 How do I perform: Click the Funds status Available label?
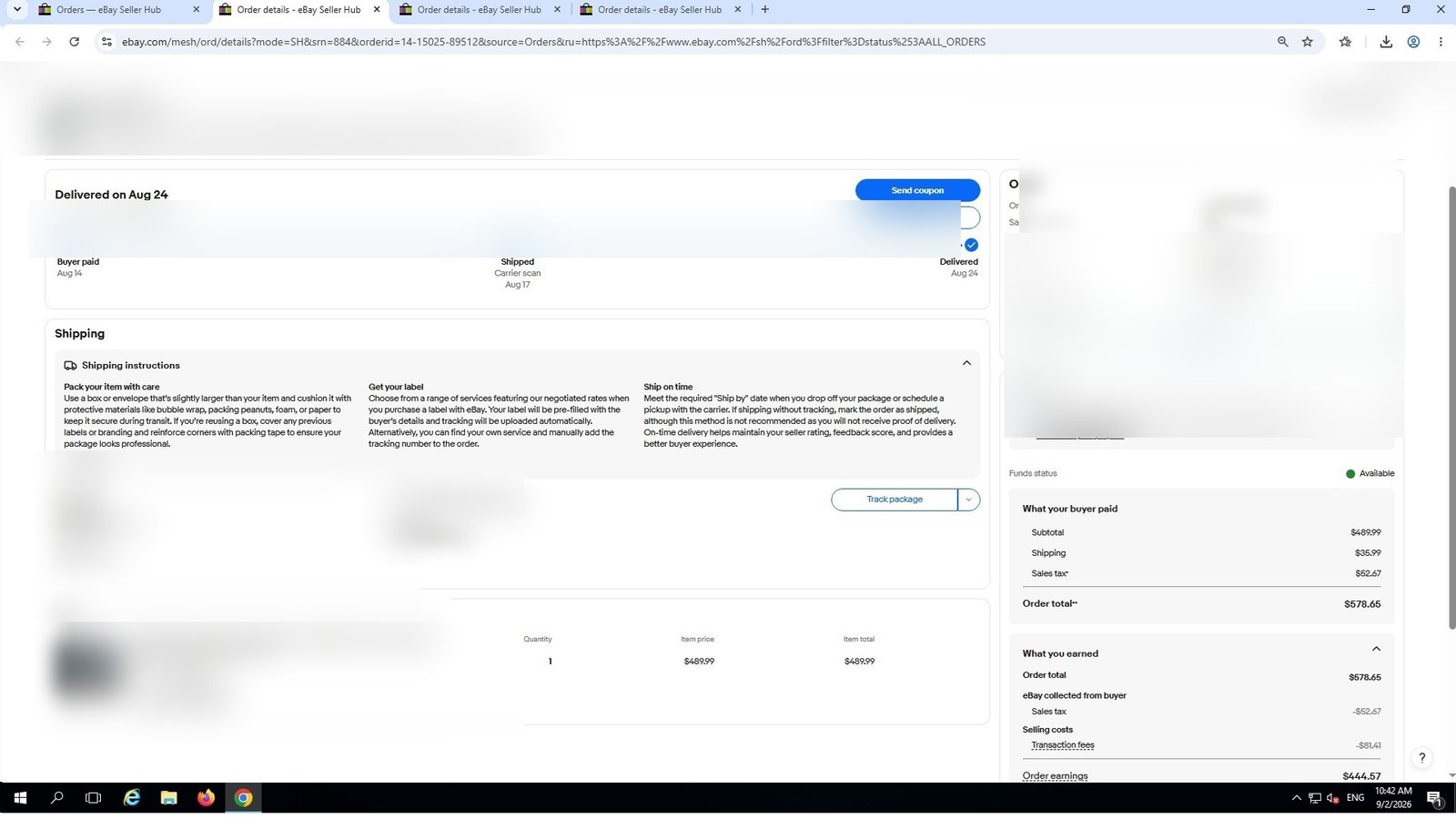click(x=1377, y=474)
